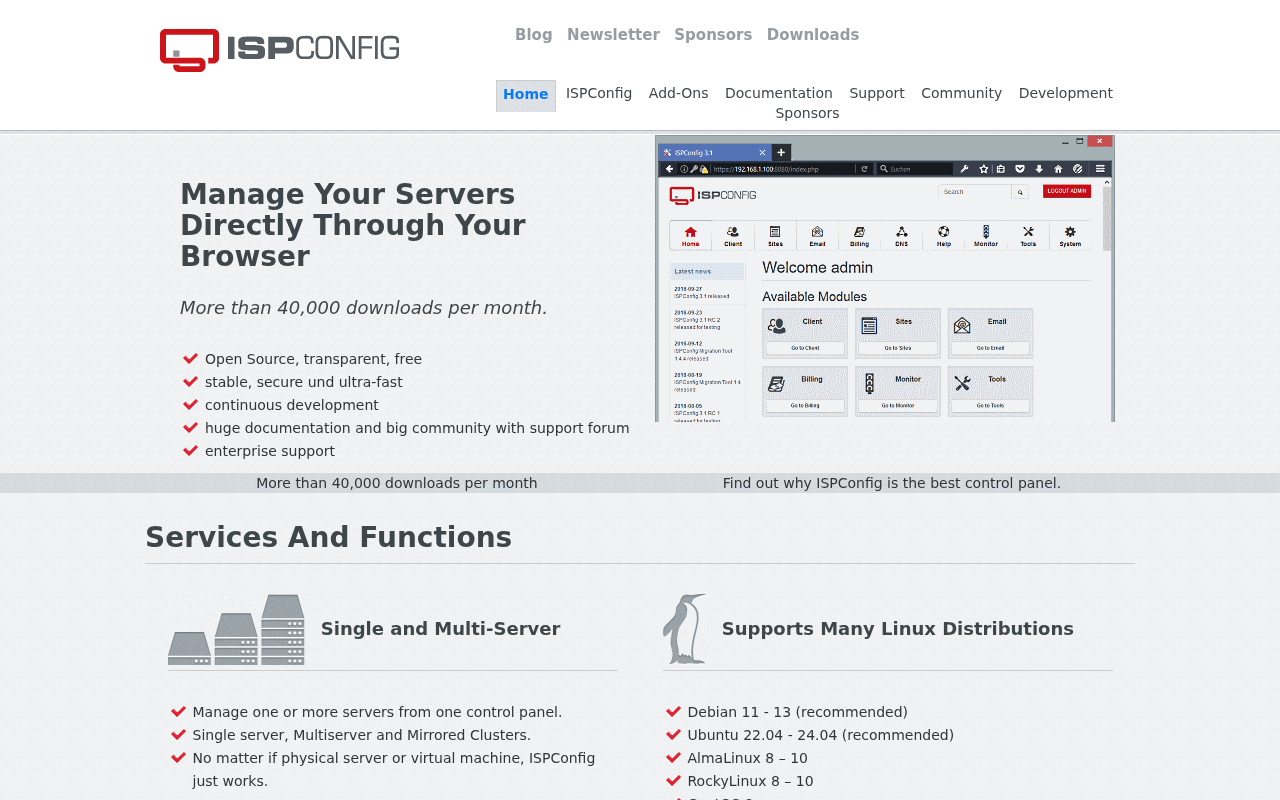Click the 'Services And Functions' heading
This screenshot has width=1280, height=800.
point(328,537)
